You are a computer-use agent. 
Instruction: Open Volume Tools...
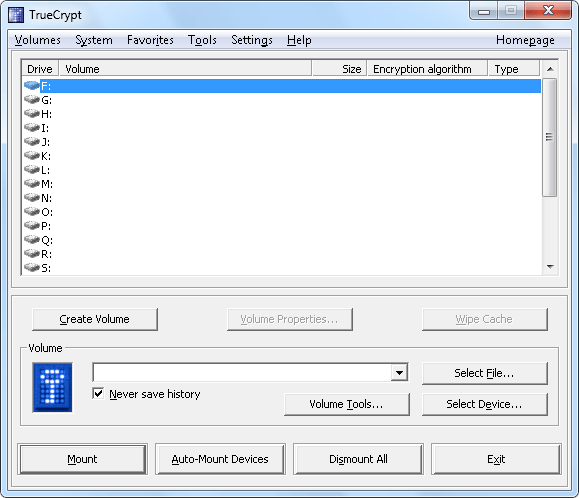pos(347,404)
